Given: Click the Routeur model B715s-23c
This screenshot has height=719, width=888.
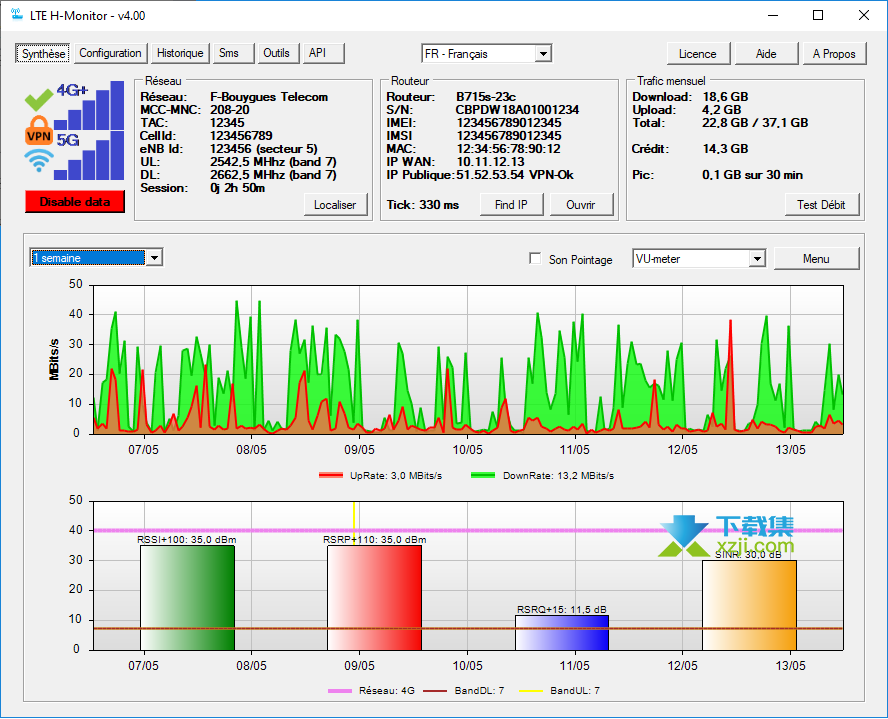Looking at the screenshot, I should point(486,97).
